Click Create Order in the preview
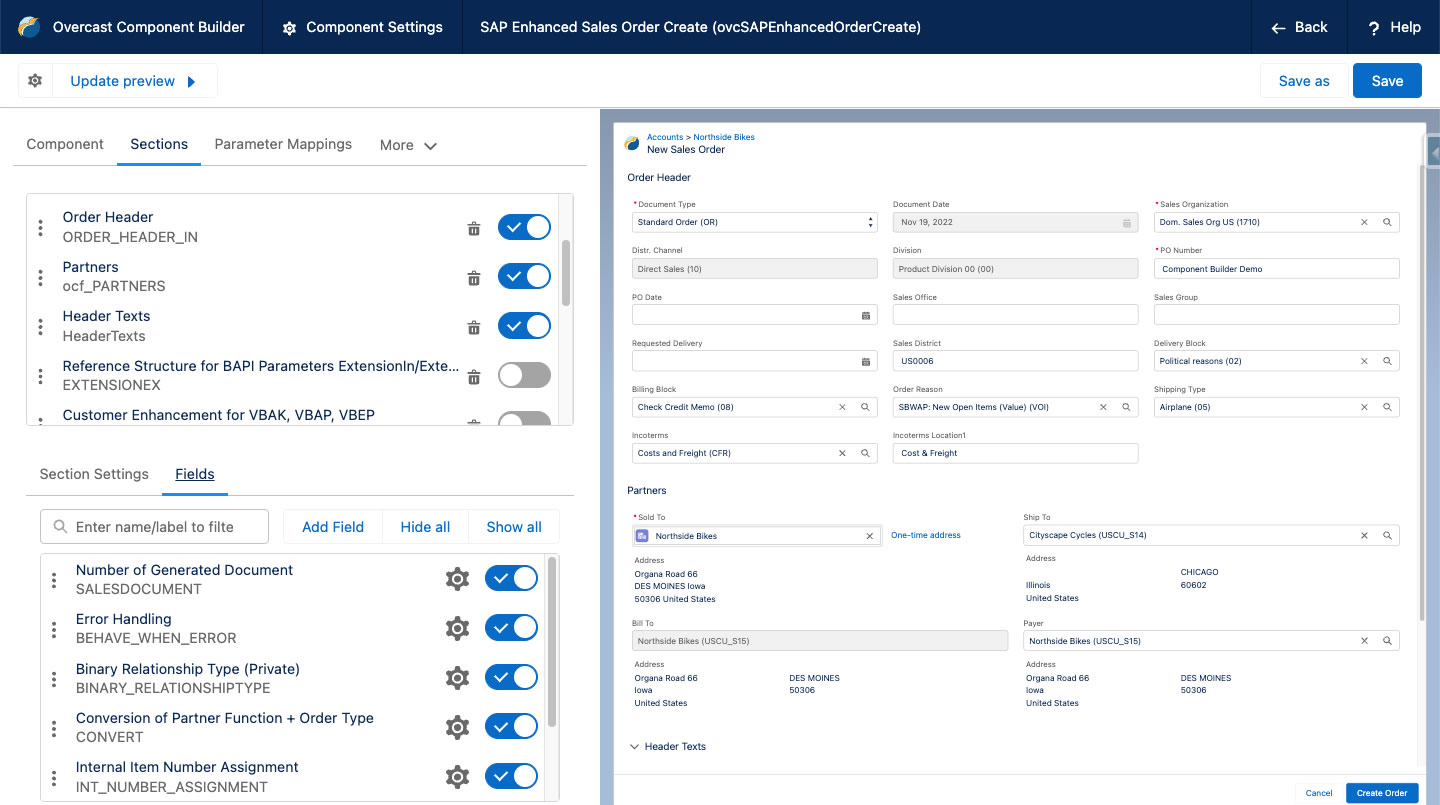Viewport: 1440px width, 805px height. coord(1382,793)
